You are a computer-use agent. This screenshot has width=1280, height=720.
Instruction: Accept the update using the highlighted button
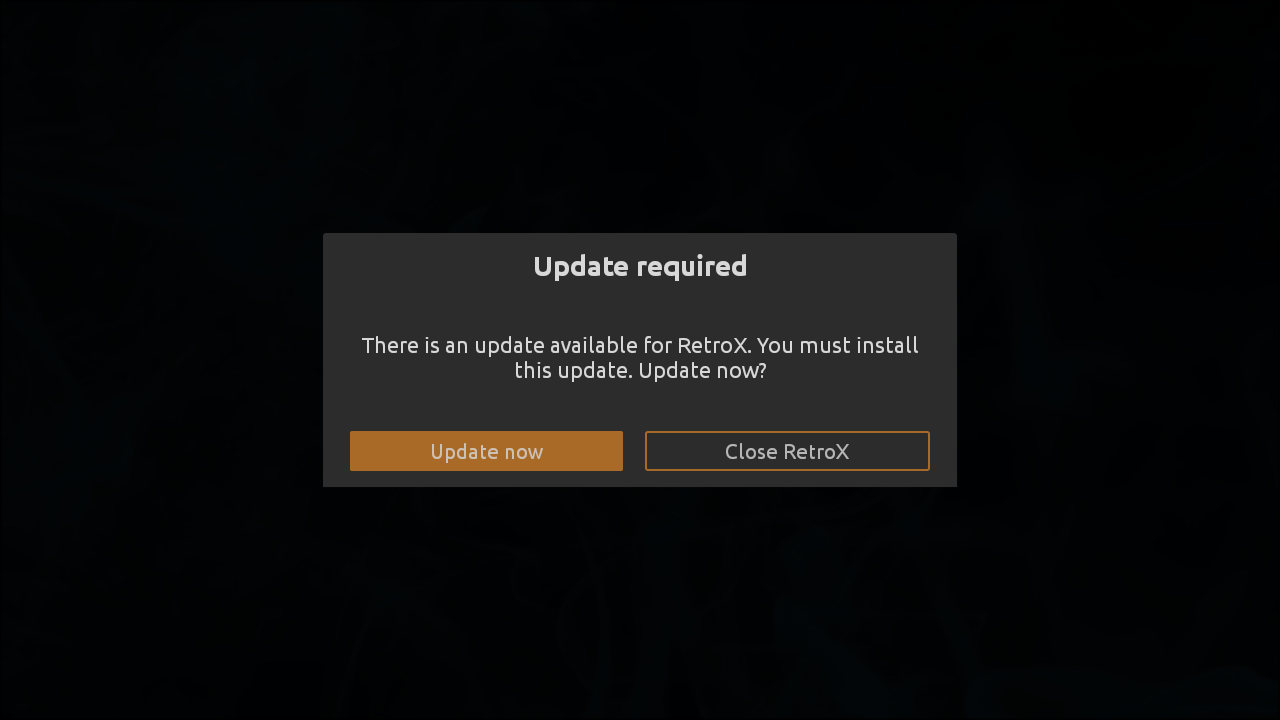(486, 451)
